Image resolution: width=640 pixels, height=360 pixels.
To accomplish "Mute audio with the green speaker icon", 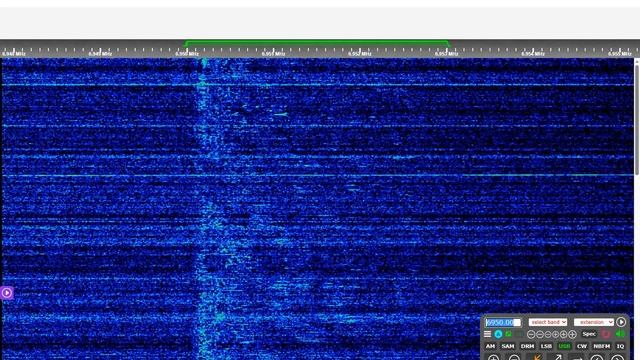I will click(x=620, y=333).
